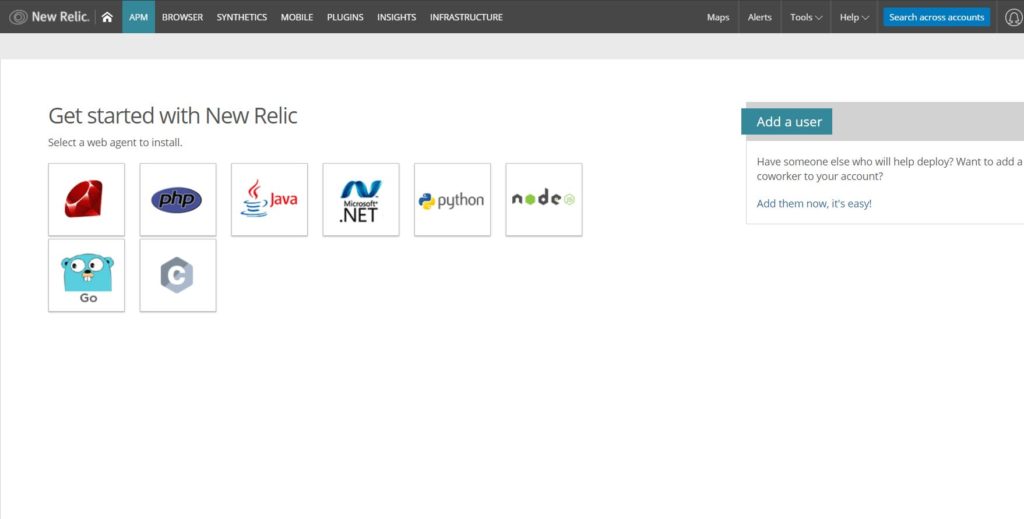1024x519 pixels.
Task: Open the user account avatar icon
Action: (x=1015, y=18)
